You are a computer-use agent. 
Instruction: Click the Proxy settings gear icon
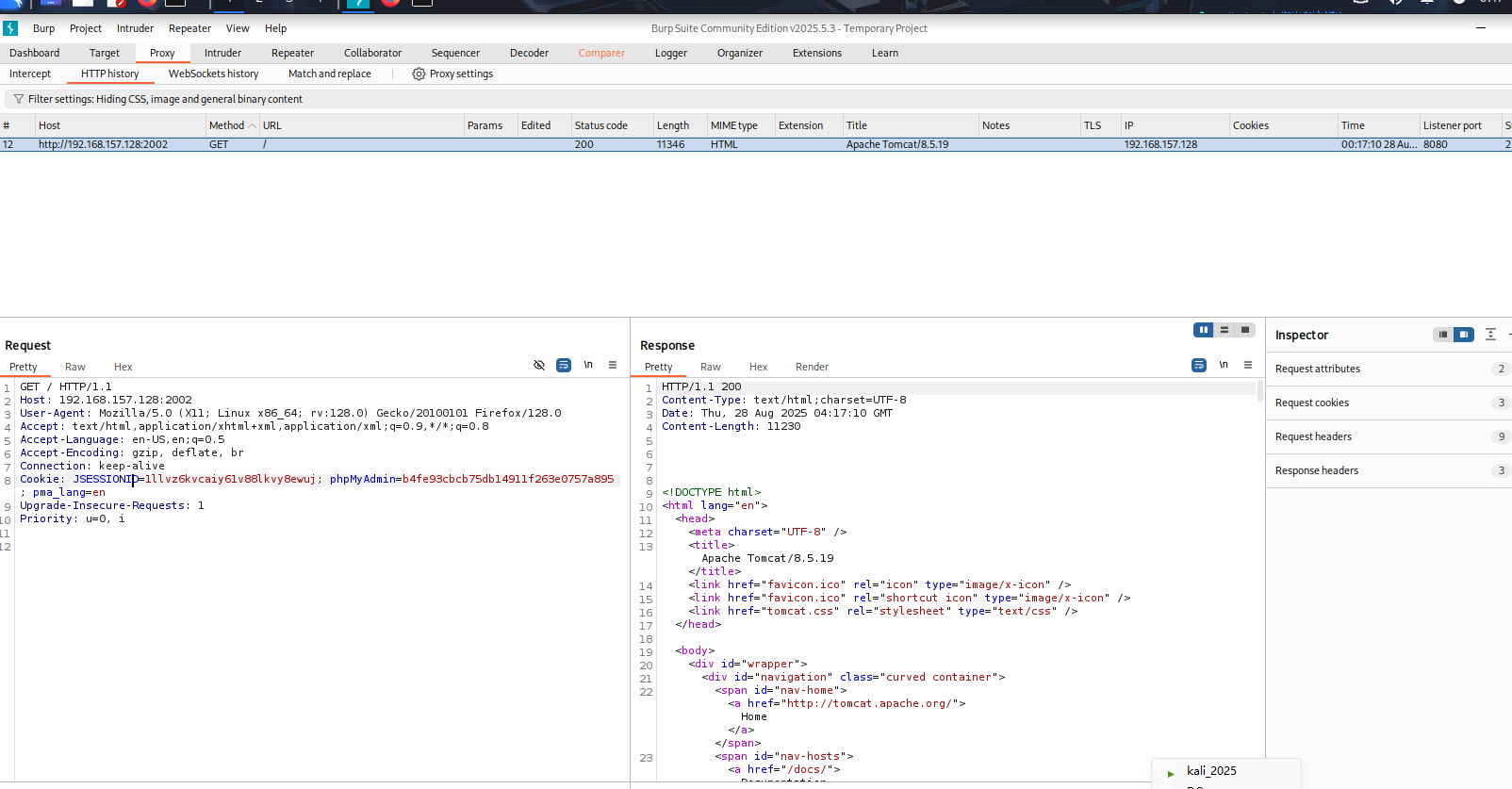coord(419,74)
